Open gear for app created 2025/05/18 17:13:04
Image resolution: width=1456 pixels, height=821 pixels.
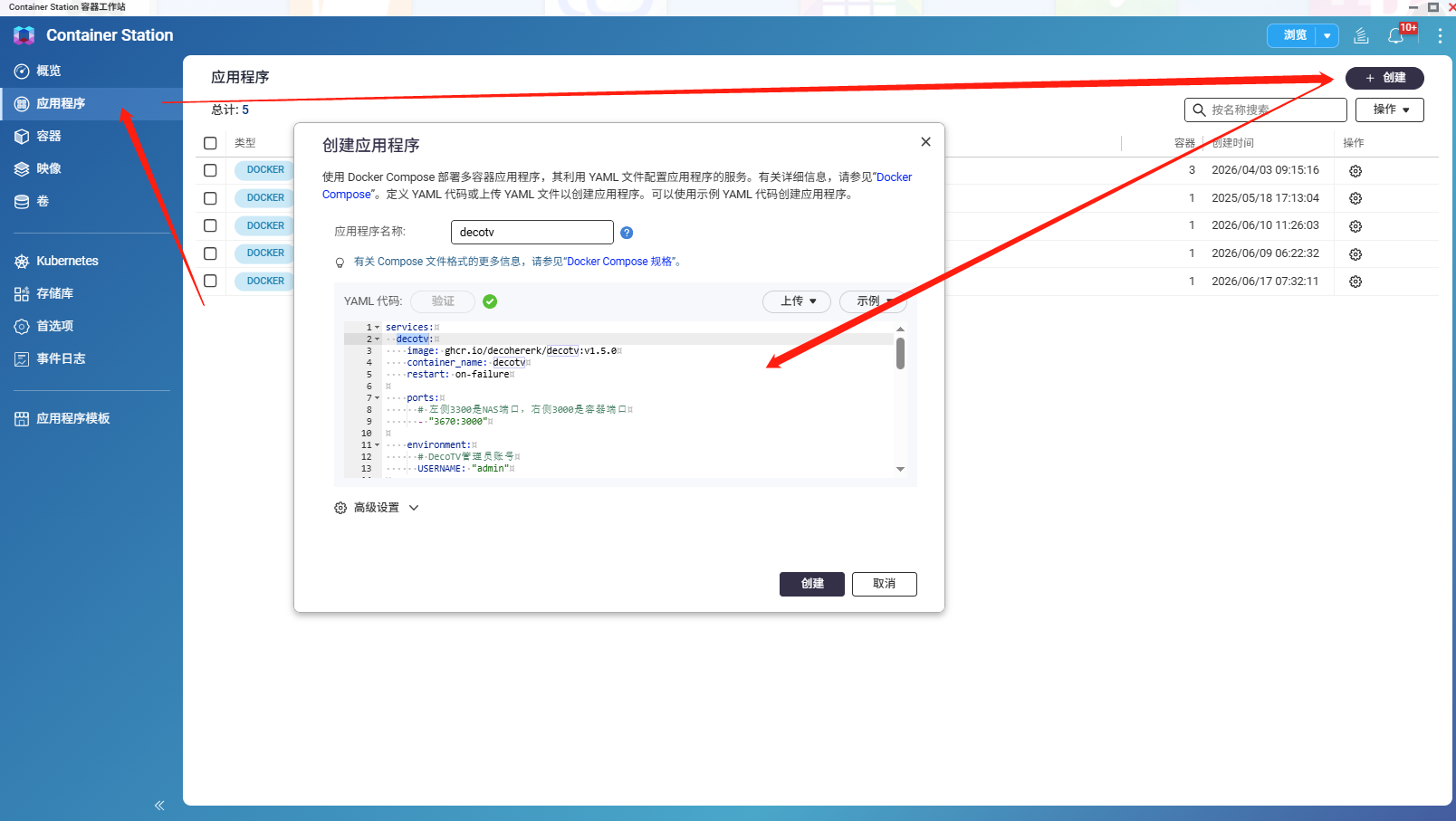pyautogui.click(x=1355, y=198)
